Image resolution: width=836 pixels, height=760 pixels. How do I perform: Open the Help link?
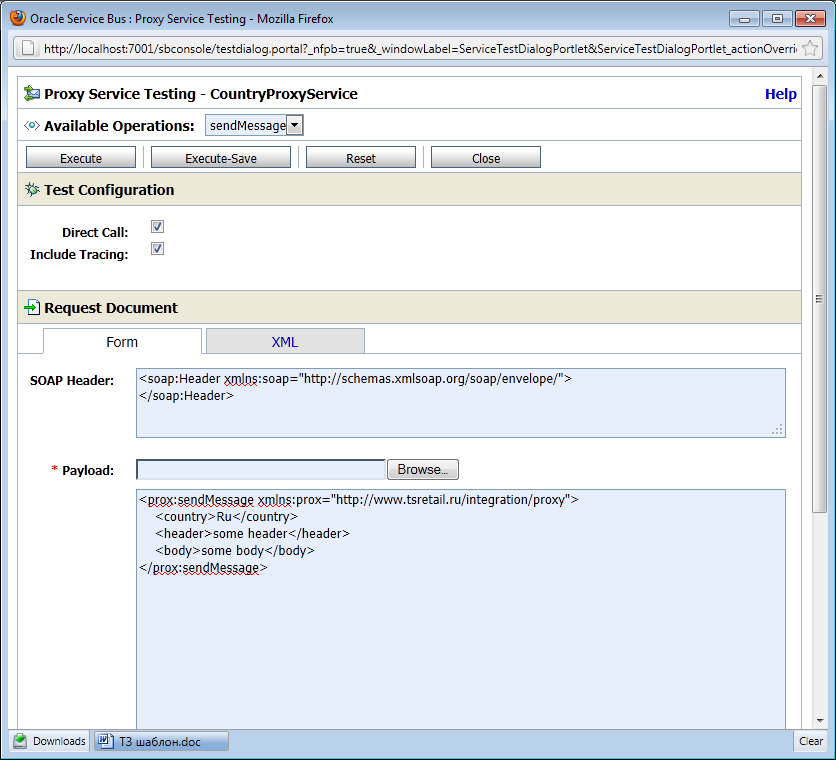pyautogui.click(x=781, y=94)
